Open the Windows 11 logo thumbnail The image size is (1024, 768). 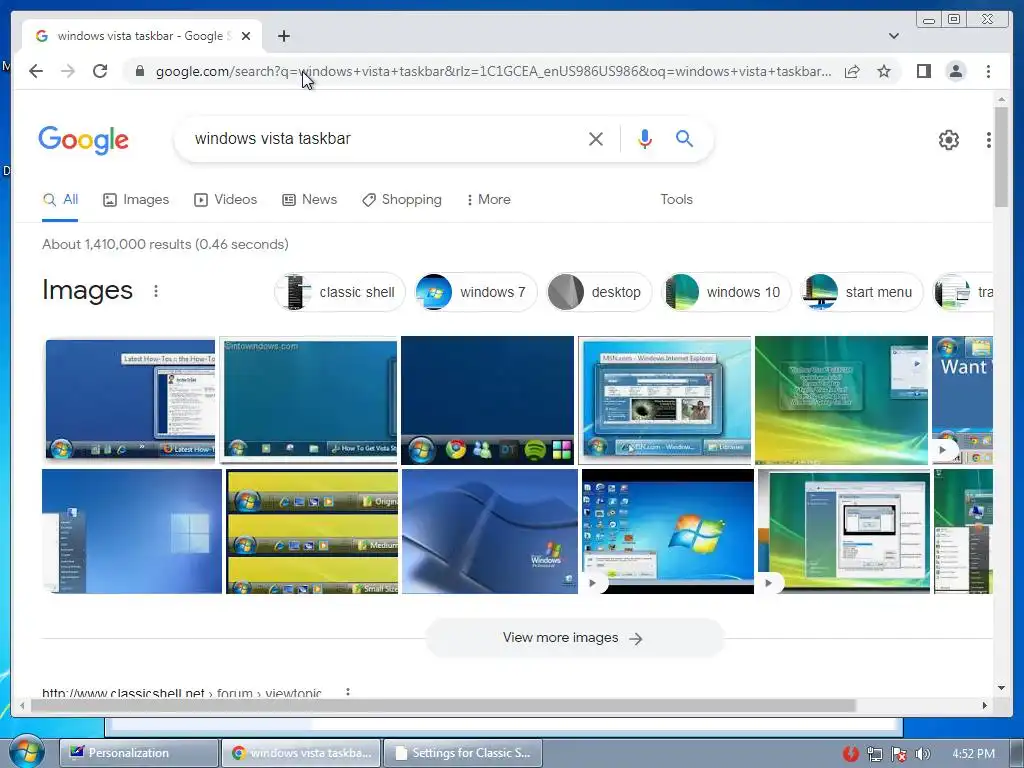coord(132,532)
